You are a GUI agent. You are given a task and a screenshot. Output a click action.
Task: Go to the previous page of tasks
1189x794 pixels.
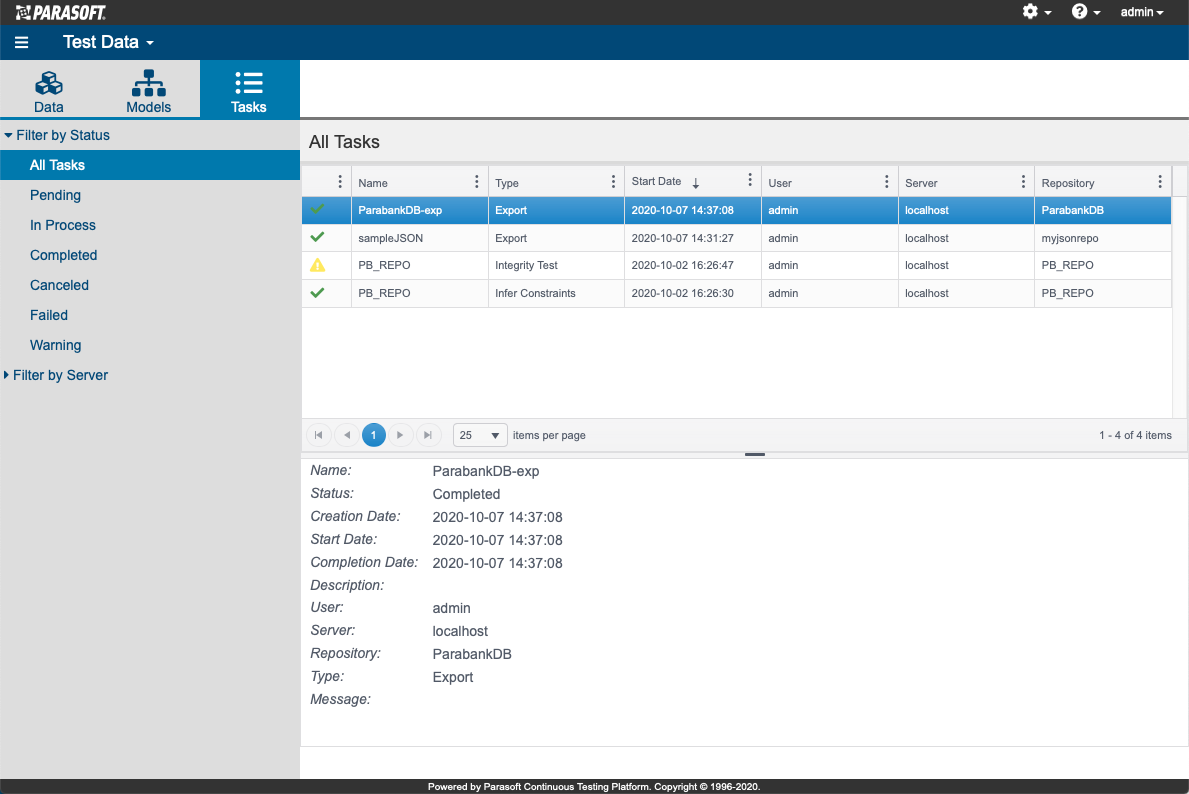(347, 435)
